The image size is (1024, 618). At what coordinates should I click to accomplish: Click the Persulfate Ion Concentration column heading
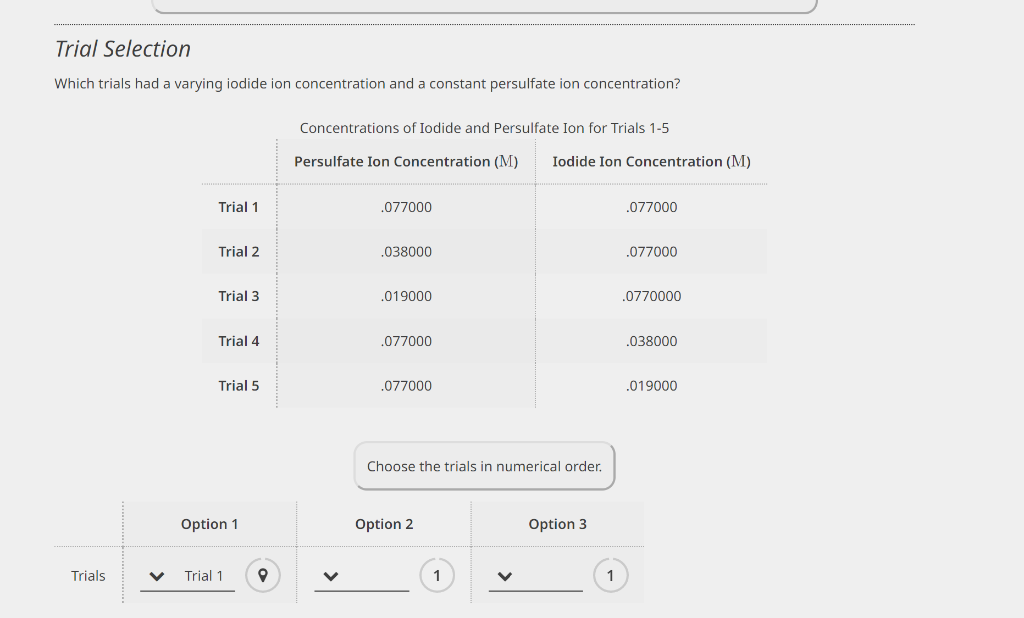(406, 161)
